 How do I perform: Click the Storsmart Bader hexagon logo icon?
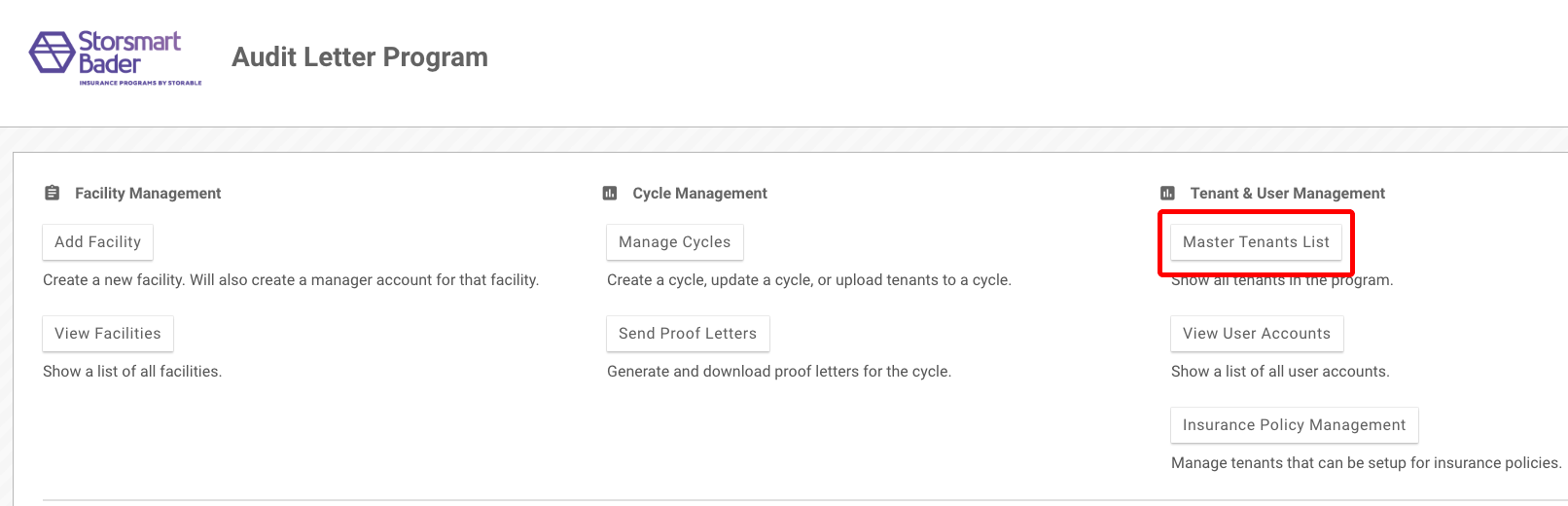tap(52, 52)
